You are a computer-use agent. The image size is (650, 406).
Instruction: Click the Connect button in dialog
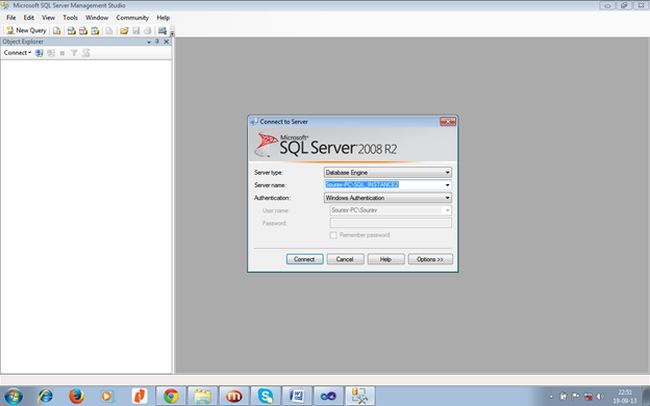(304, 259)
